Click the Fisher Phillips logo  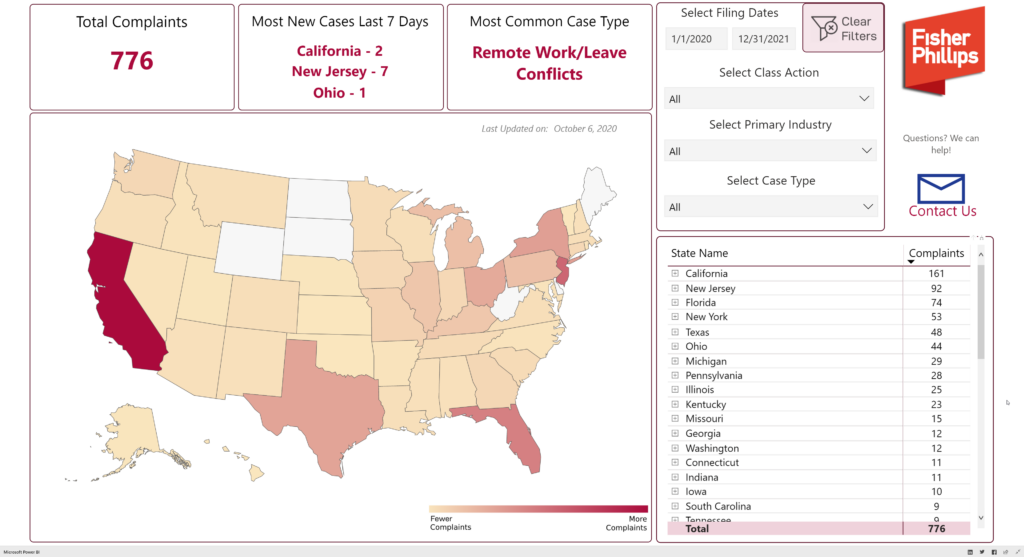pyautogui.click(x=943, y=50)
